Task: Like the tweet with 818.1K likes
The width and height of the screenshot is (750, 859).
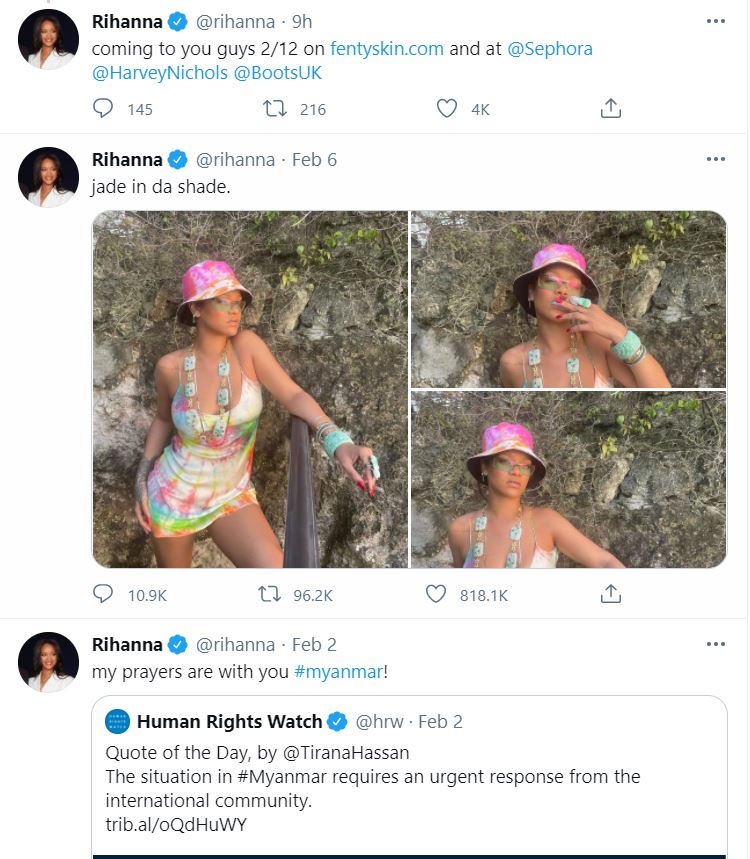Action: 436,594
